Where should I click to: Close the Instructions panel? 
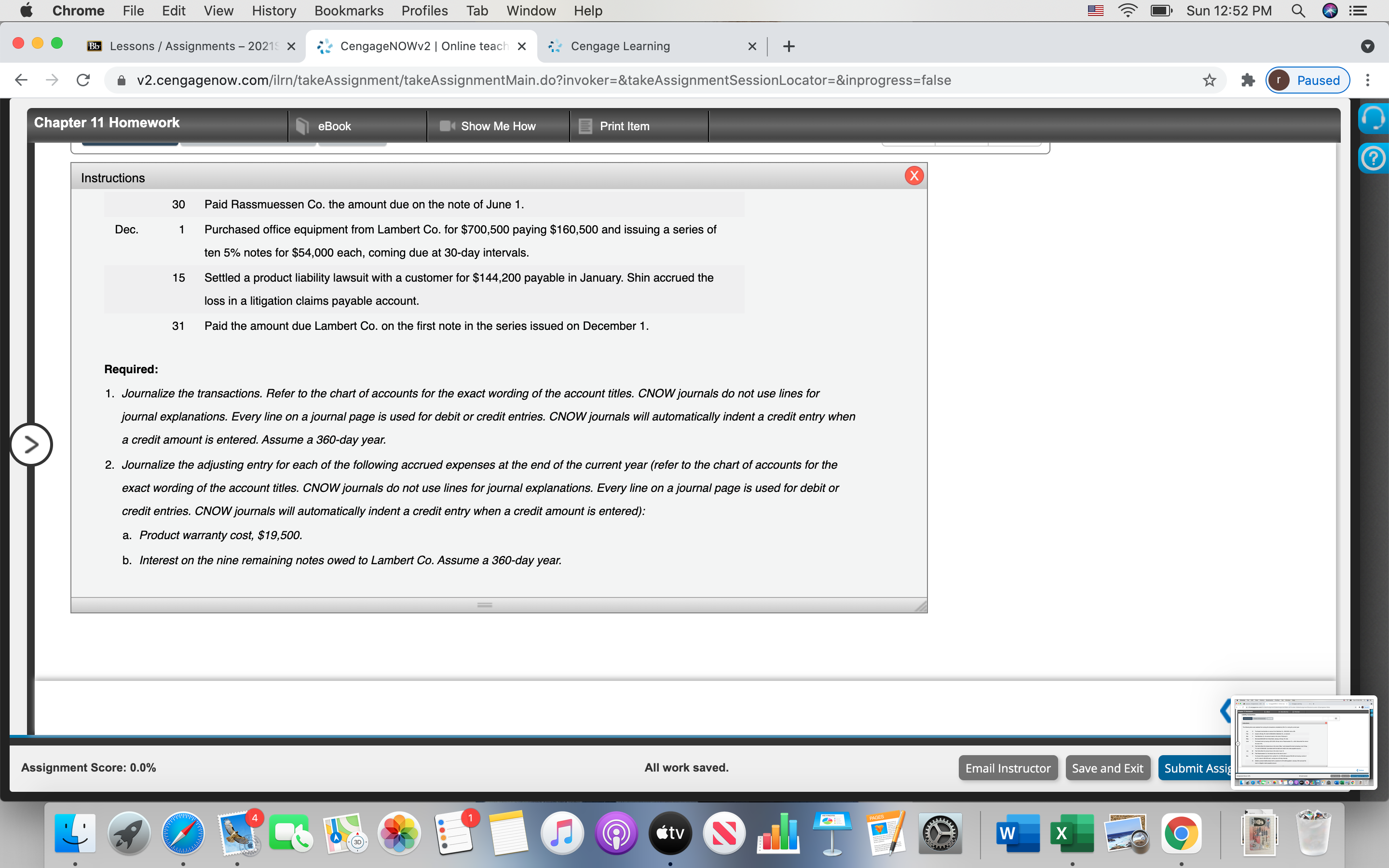[x=914, y=176]
